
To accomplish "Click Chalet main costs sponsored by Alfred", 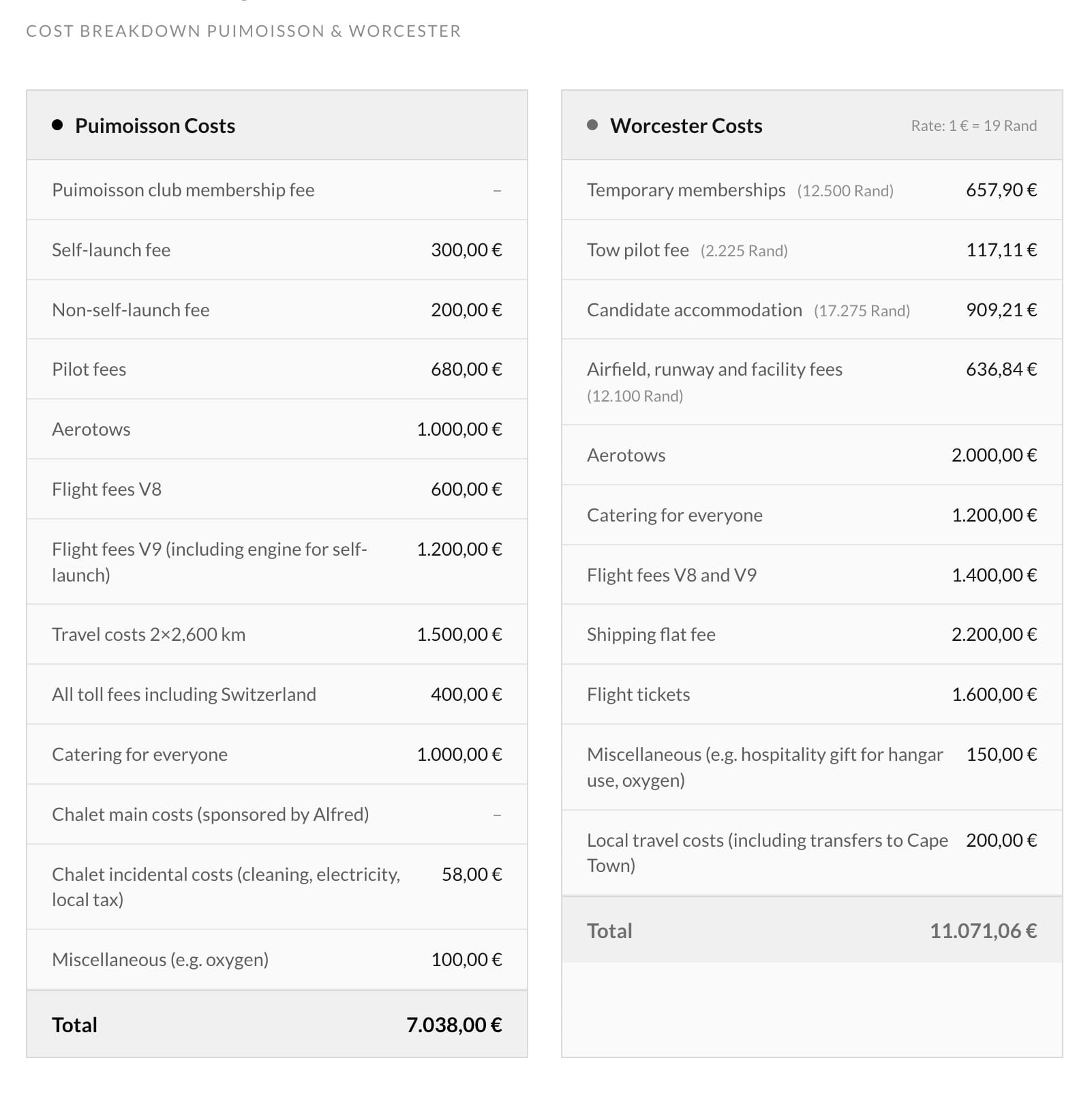I will tap(210, 815).
